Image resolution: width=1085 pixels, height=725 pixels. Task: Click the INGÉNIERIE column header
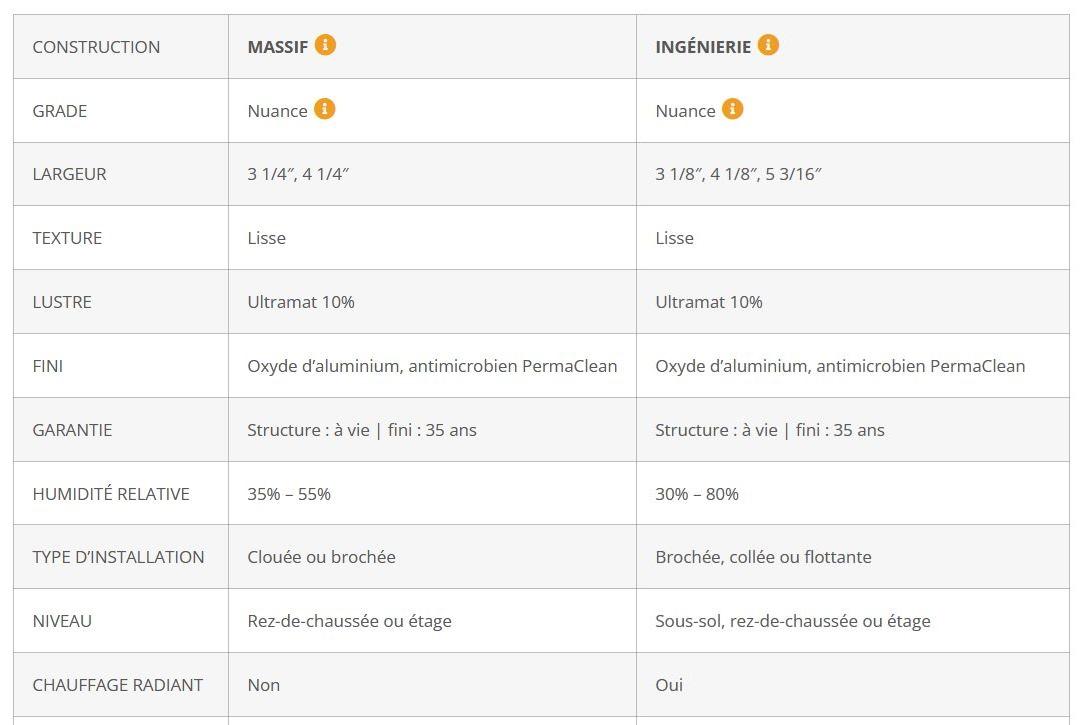pyautogui.click(x=703, y=47)
